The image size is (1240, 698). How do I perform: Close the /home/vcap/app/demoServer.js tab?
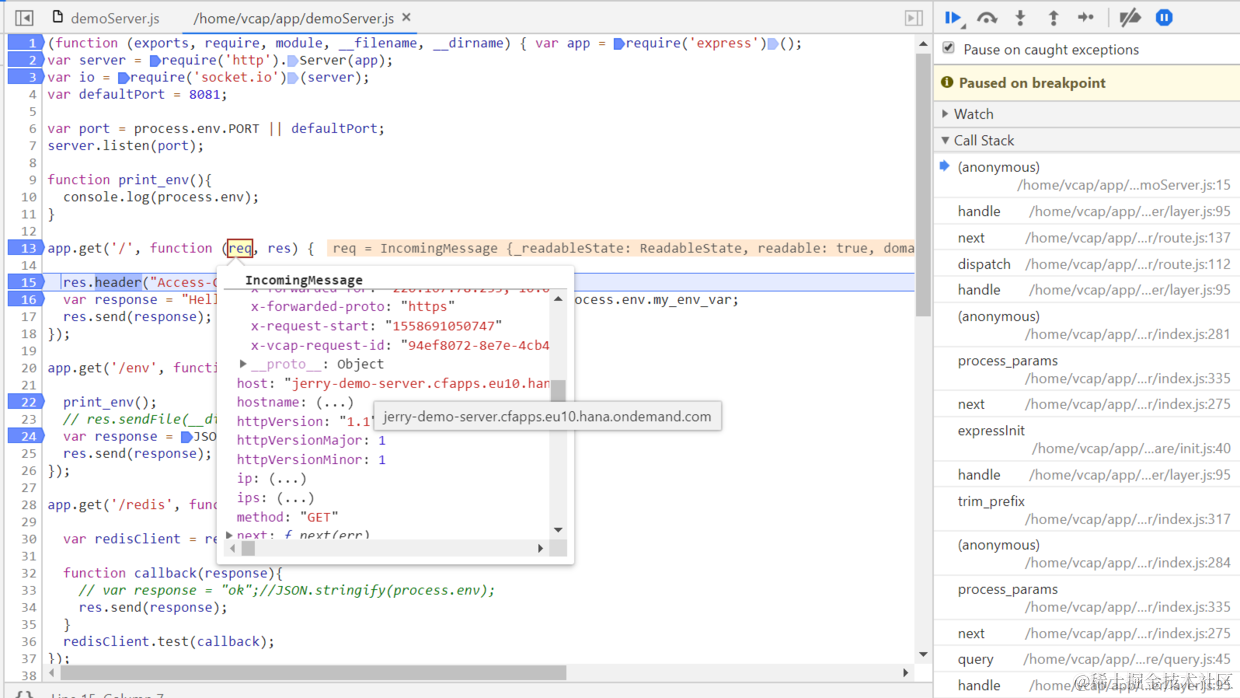point(406,18)
